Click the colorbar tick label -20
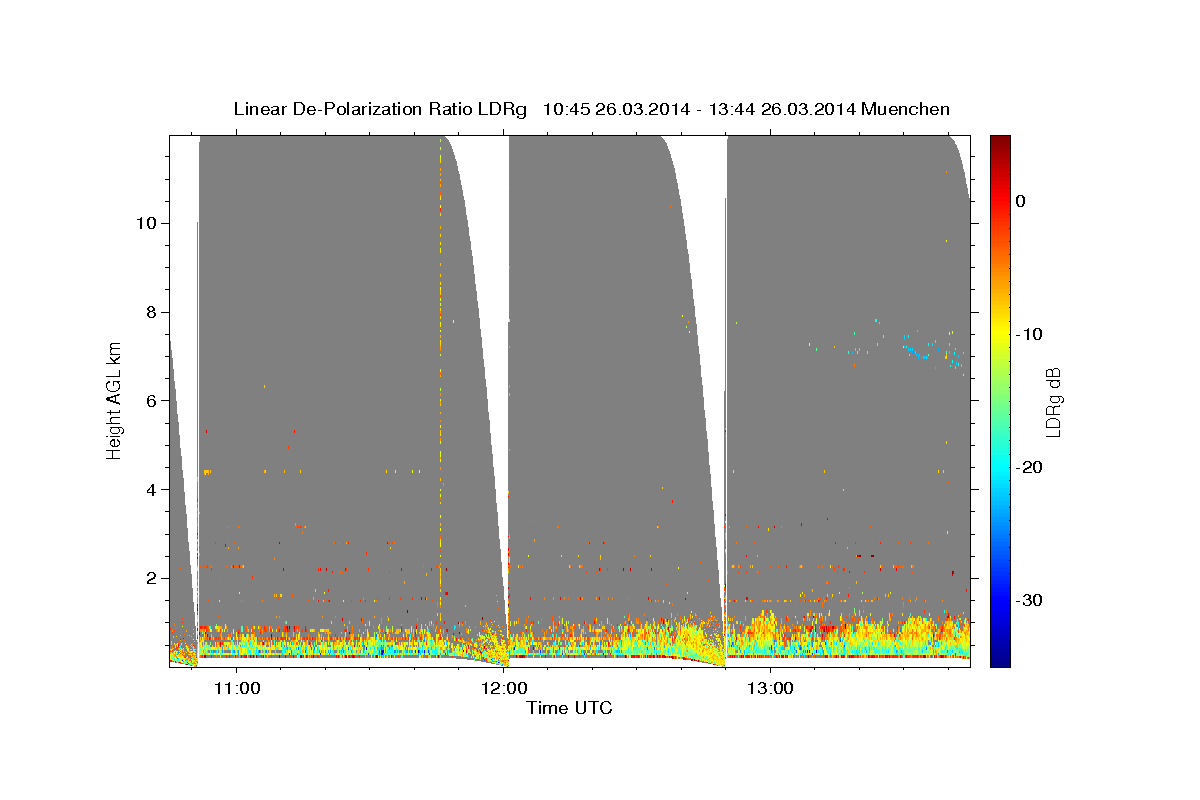Screen dimensions: 1200x800 click(1030, 467)
